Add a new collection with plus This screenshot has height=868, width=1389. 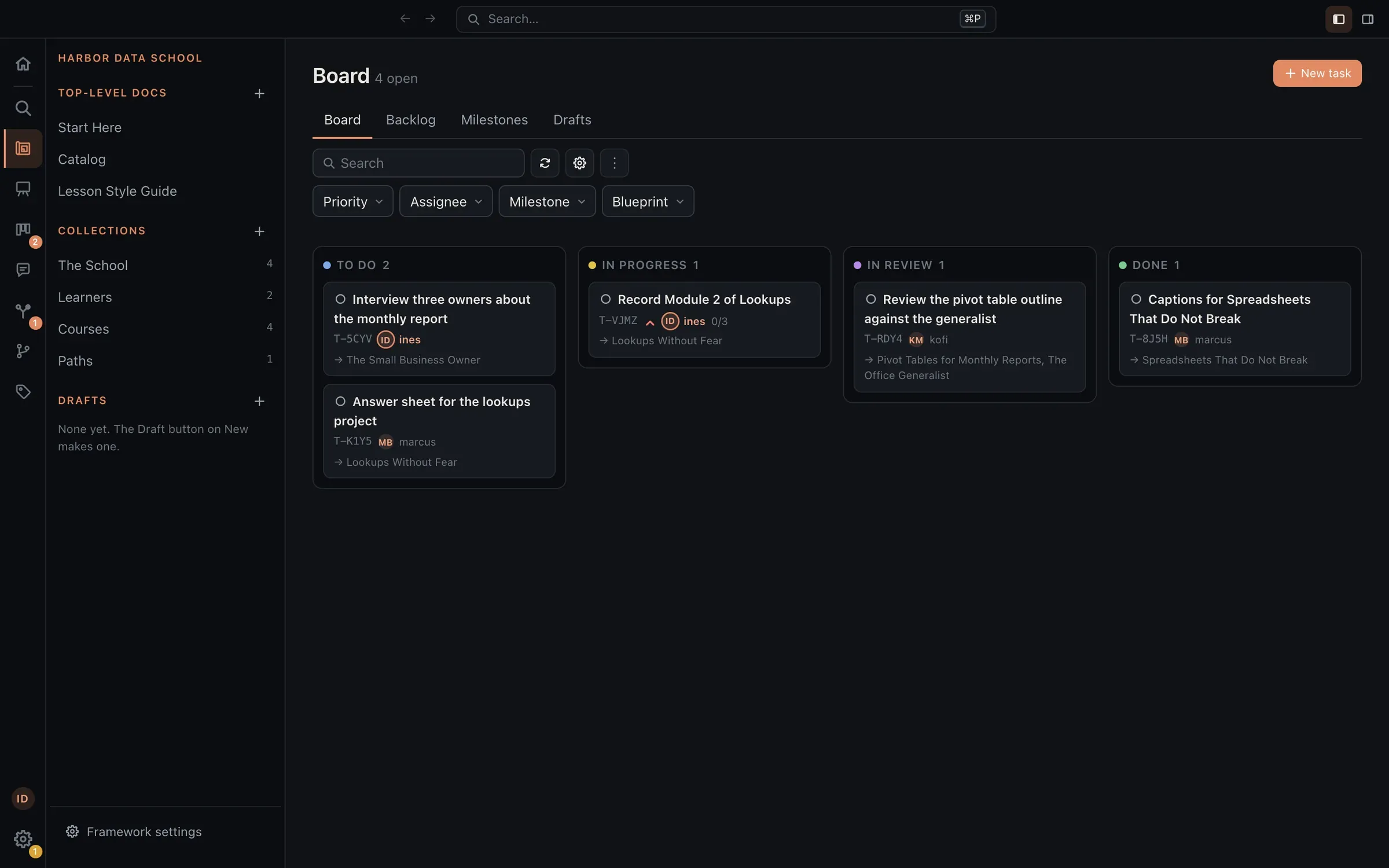click(259, 231)
